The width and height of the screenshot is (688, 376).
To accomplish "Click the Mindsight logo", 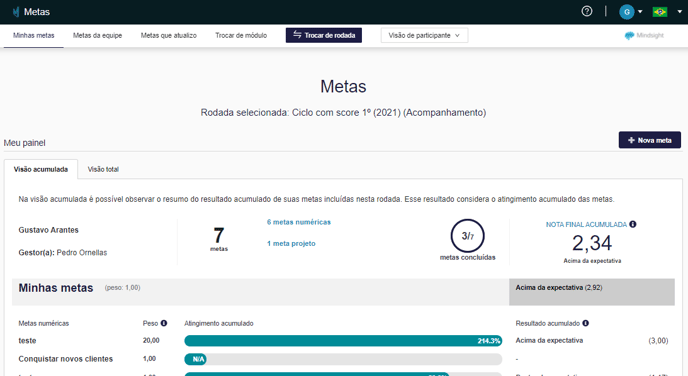I will [x=644, y=36].
